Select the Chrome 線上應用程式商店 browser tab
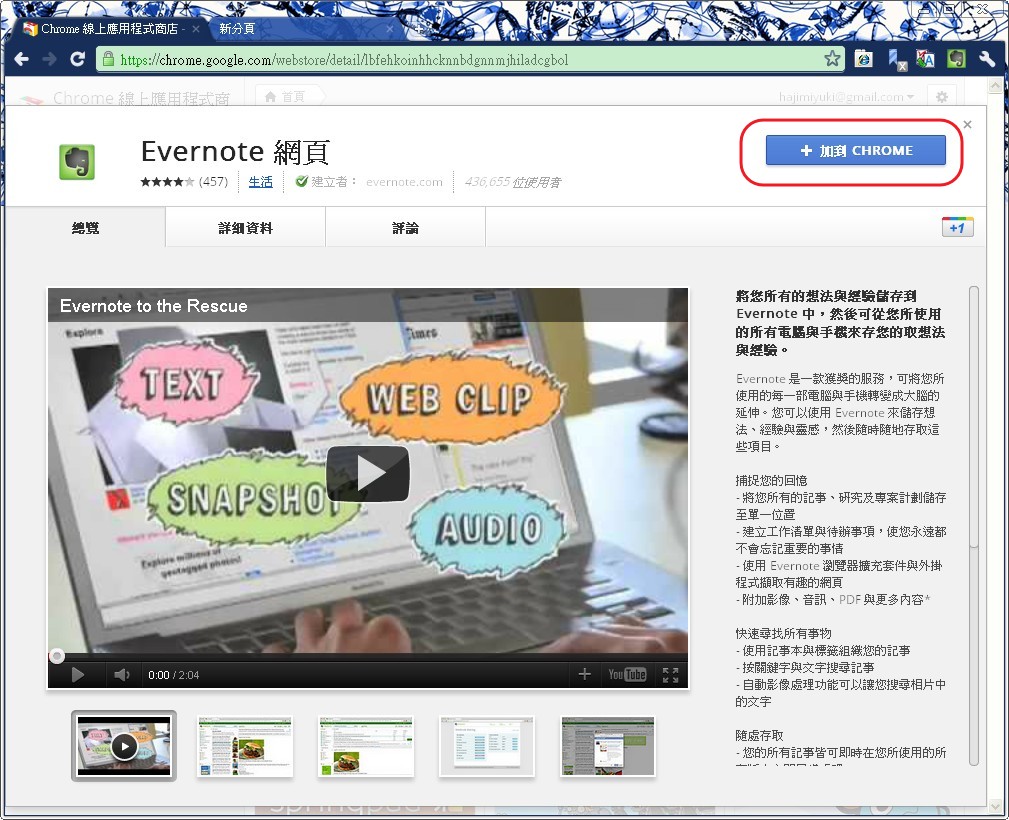The image size is (1009, 820). coord(111,29)
